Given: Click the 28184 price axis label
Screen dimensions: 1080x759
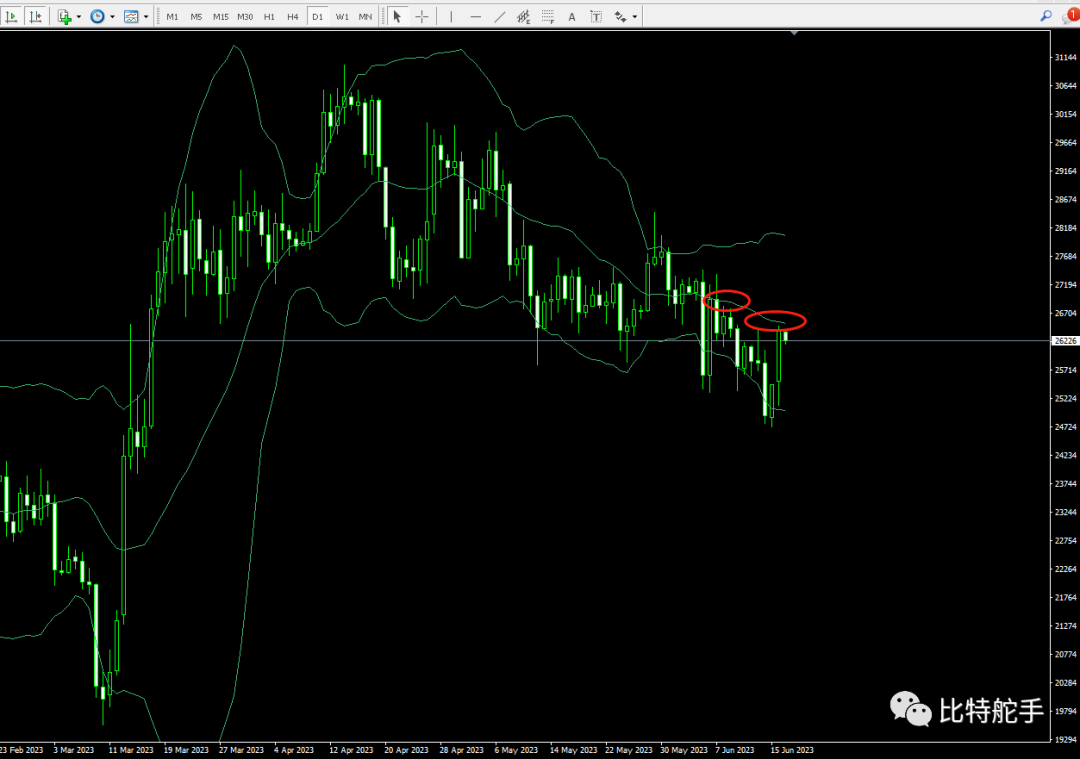Looking at the screenshot, I should pyautogui.click(x=1065, y=228).
